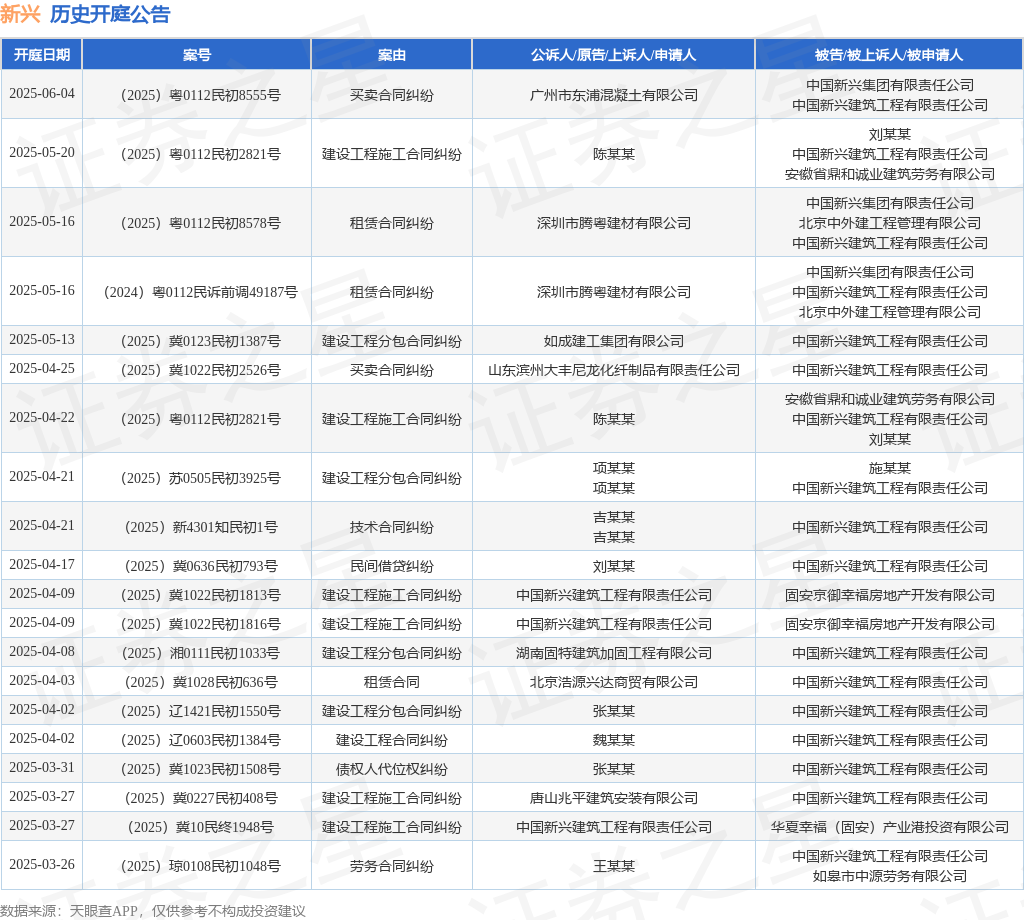Select case number (2025)湘0111民初1033号
The height and width of the screenshot is (920, 1024).
coord(200,653)
